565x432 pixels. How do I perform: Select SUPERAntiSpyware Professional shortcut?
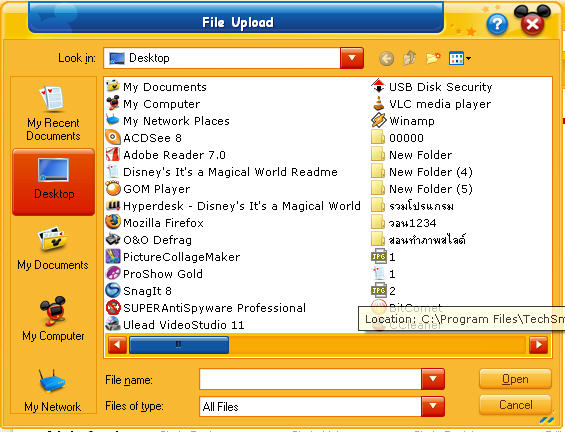(x=206, y=308)
